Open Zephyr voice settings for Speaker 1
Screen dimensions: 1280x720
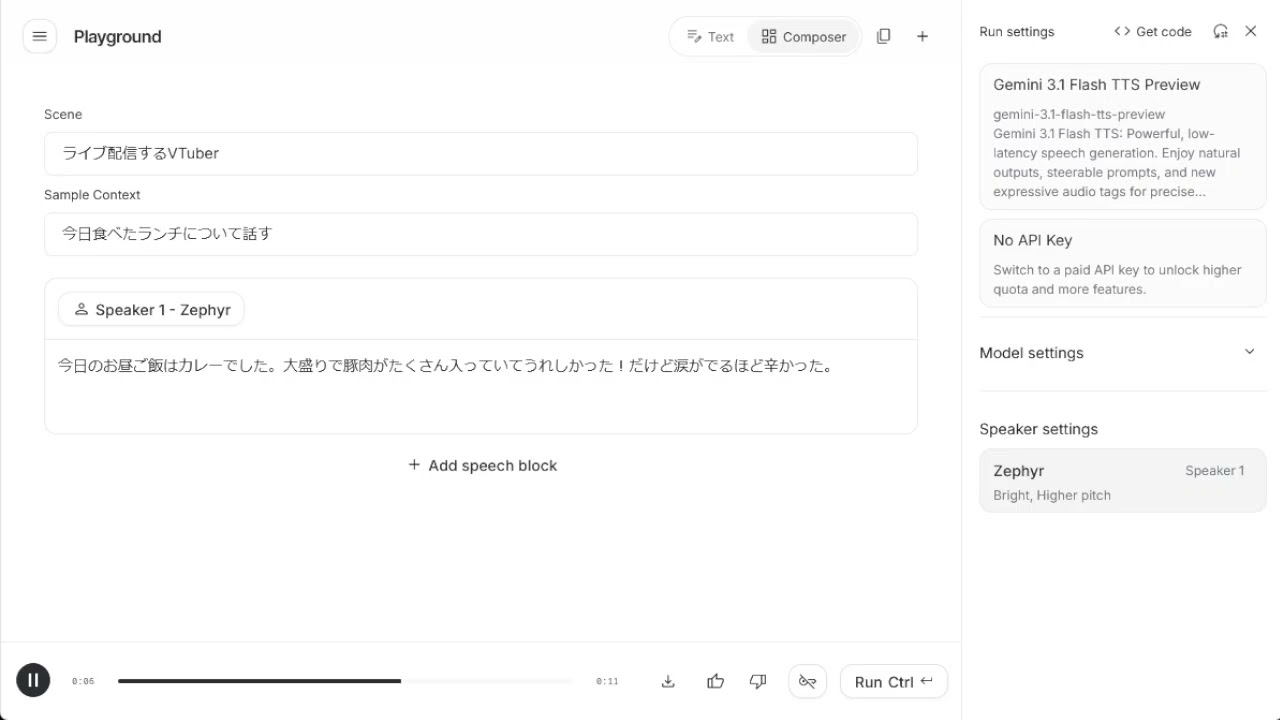(1122, 481)
